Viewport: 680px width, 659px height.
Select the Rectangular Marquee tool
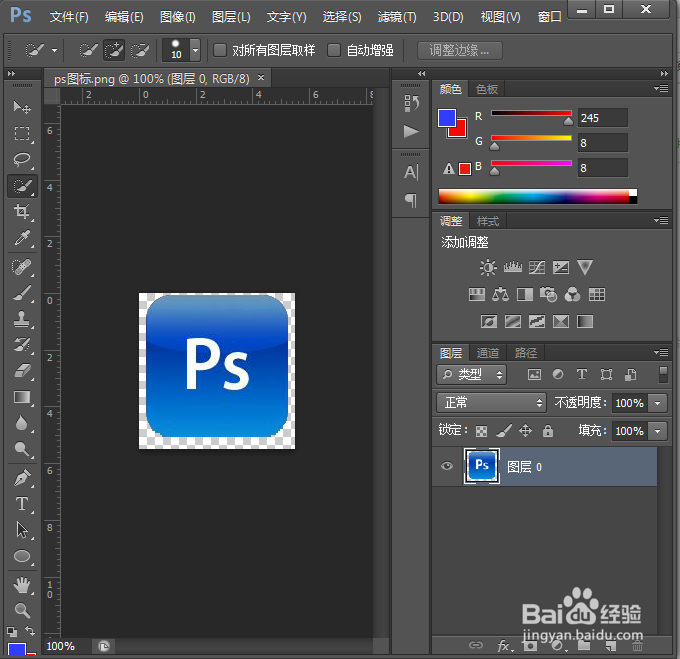(x=22, y=134)
